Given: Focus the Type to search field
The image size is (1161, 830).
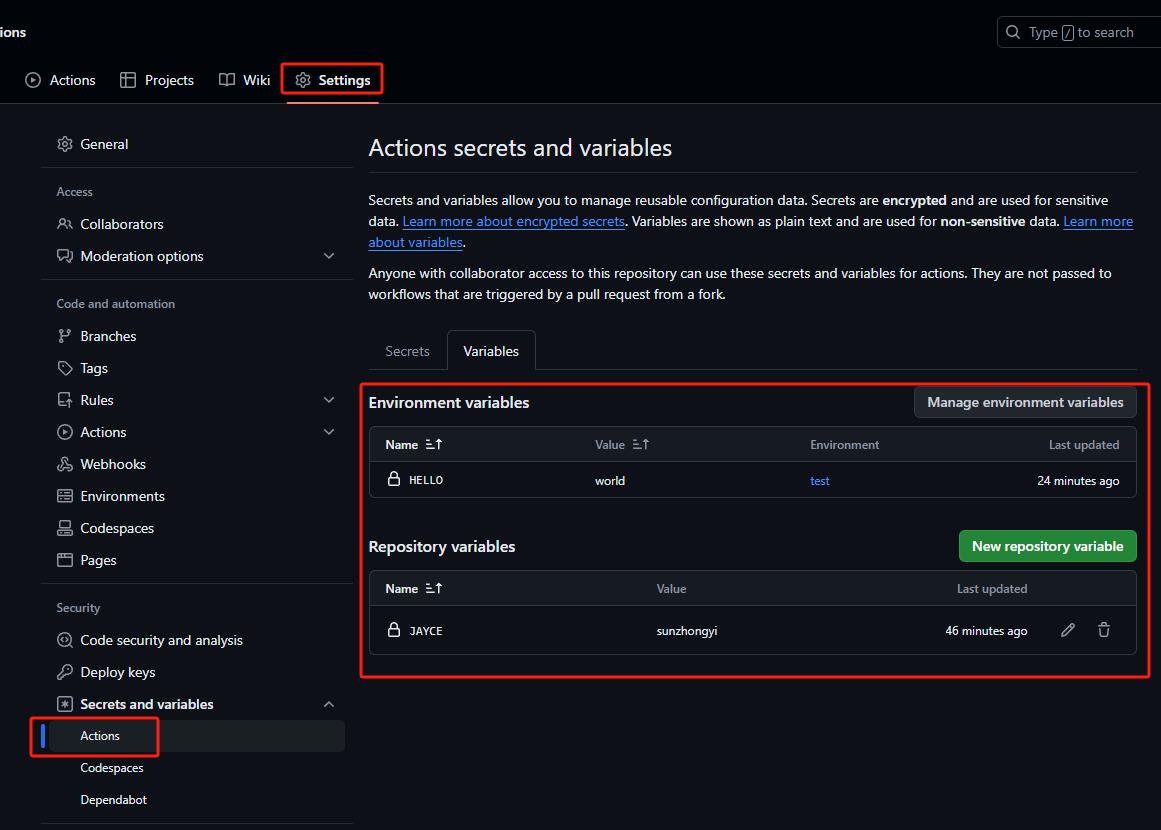Looking at the screenshot, I should [1085, 32].
